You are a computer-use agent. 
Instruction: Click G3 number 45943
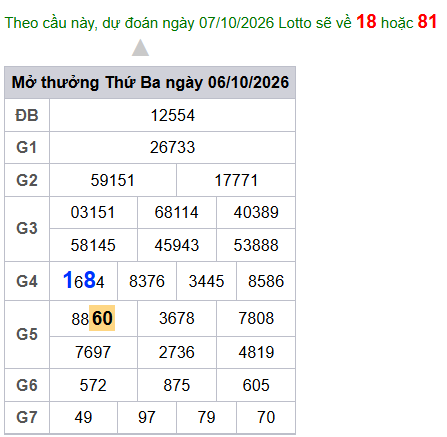(x=177, y=245)
